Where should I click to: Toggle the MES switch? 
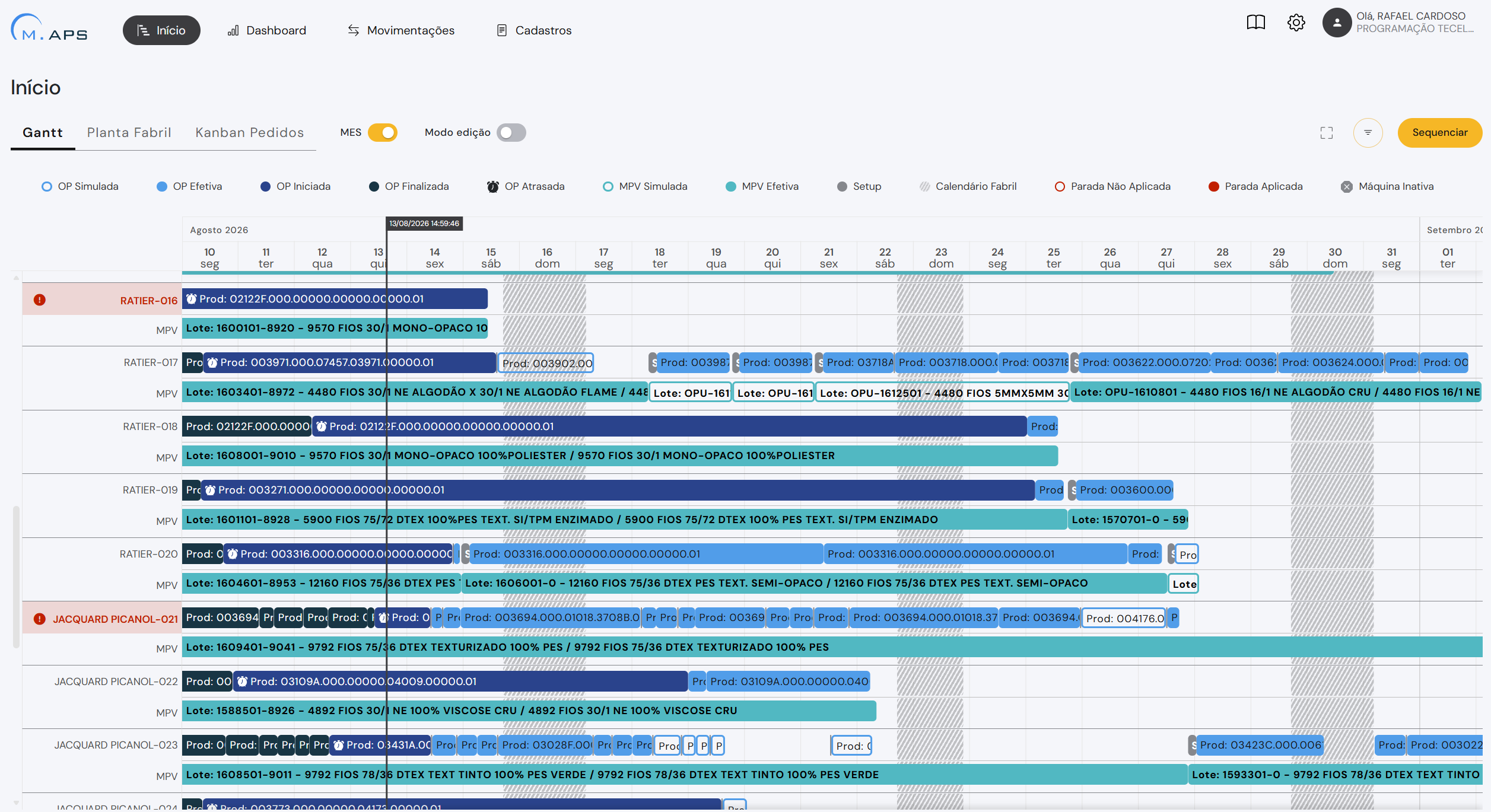click(x=383, y=133)
